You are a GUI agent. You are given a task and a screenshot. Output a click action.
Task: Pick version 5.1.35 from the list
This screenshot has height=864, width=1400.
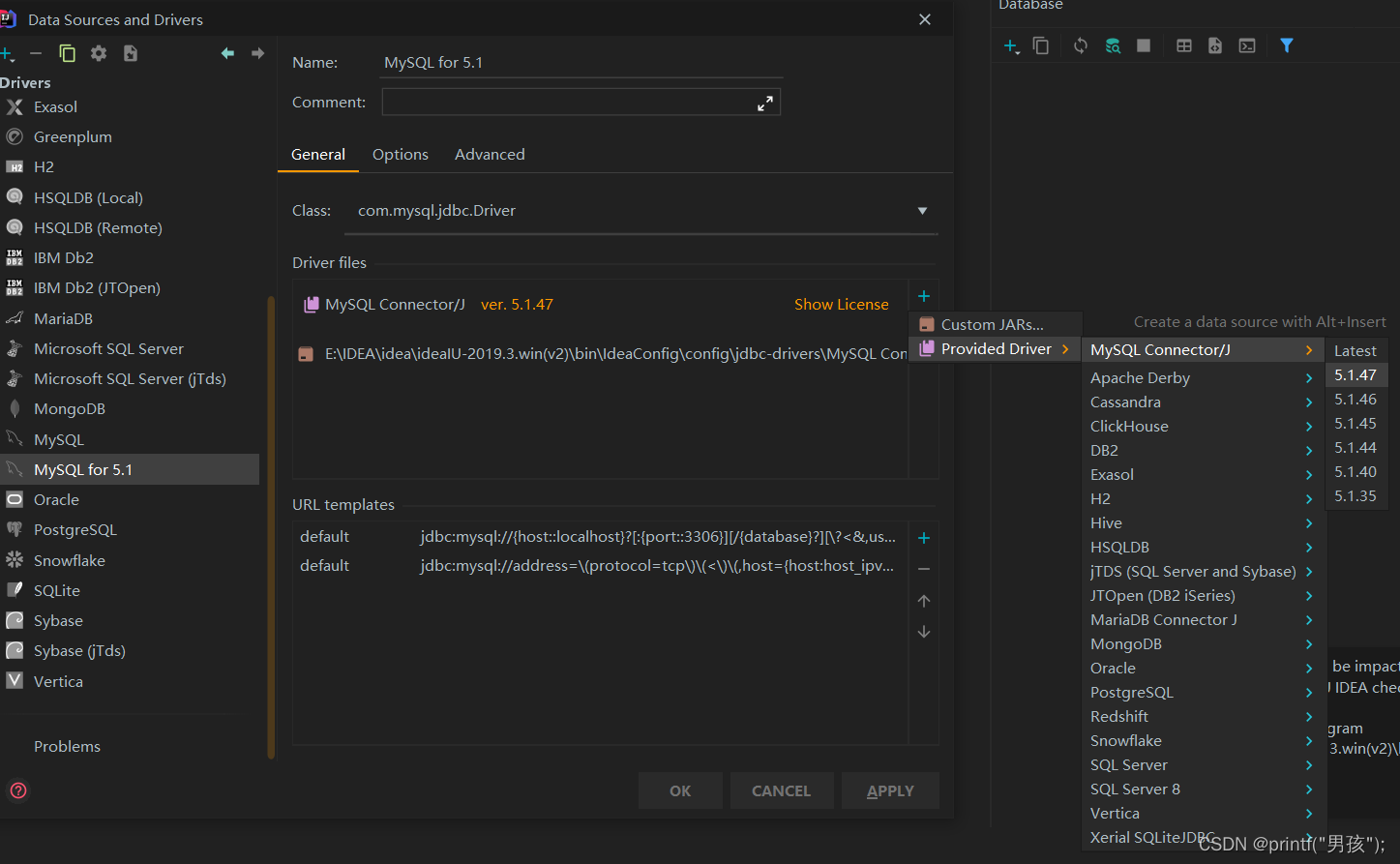(1355, 495)
